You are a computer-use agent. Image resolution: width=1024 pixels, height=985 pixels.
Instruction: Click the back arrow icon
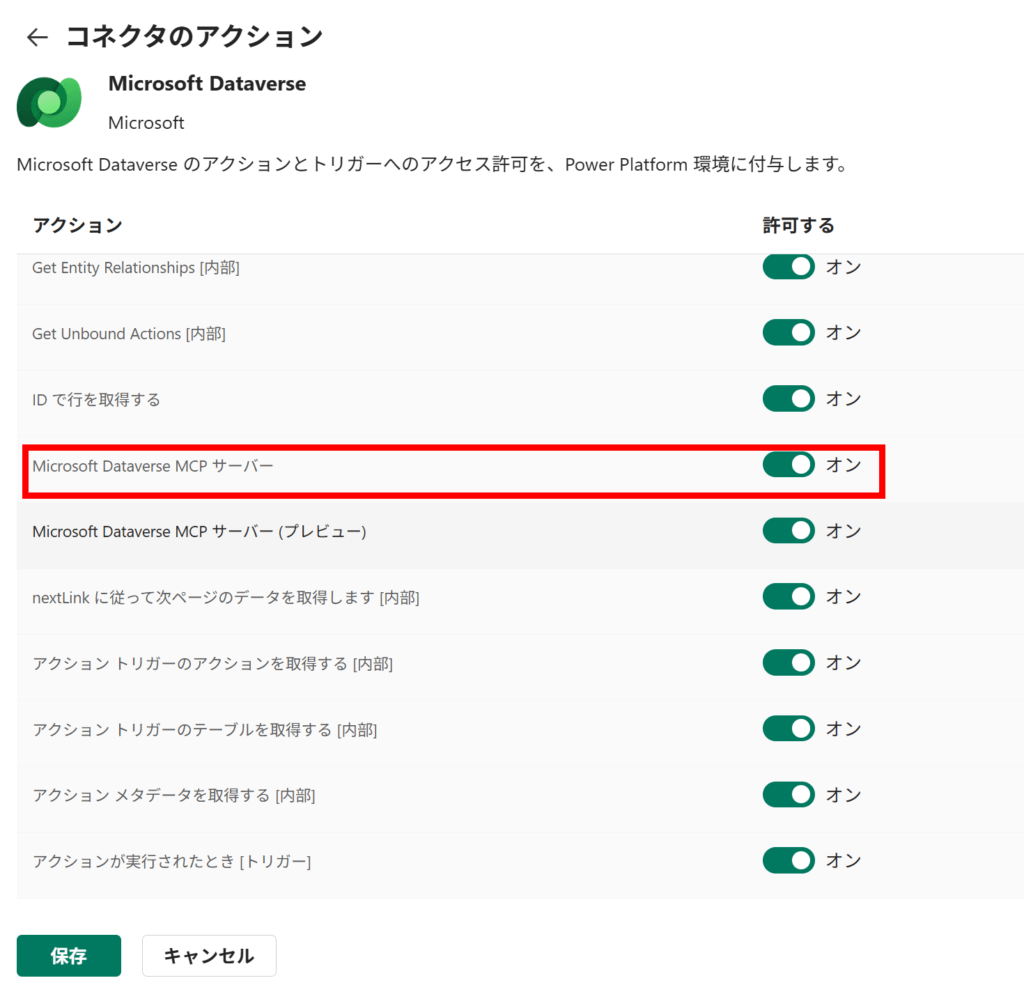37,38
